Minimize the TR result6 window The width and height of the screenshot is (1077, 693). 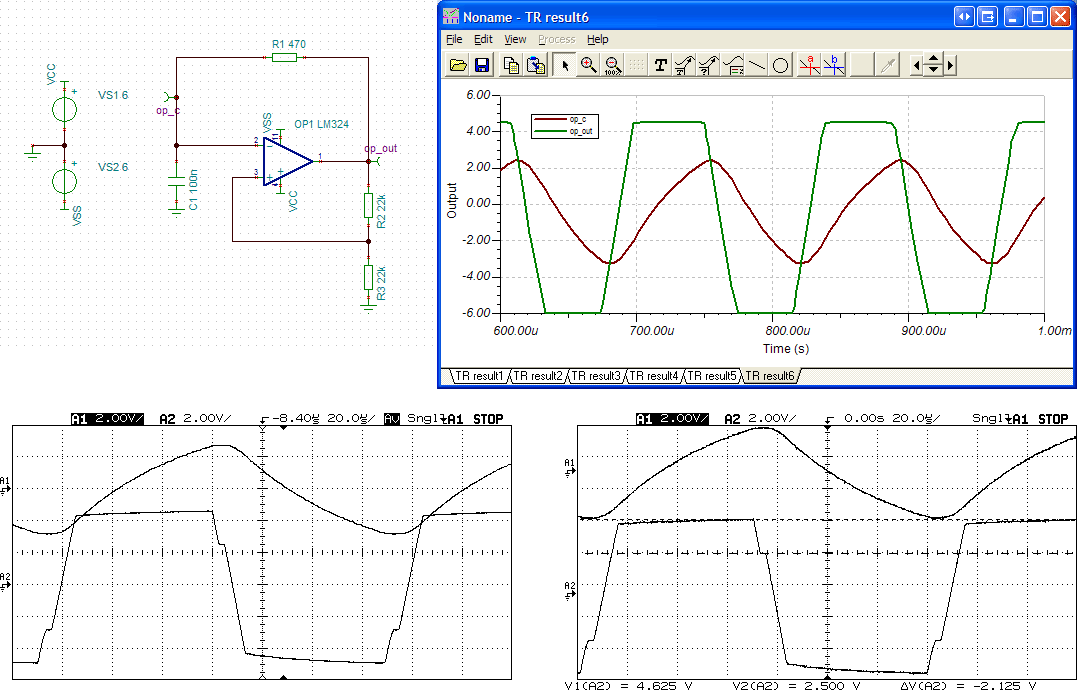coord(1014,16)
